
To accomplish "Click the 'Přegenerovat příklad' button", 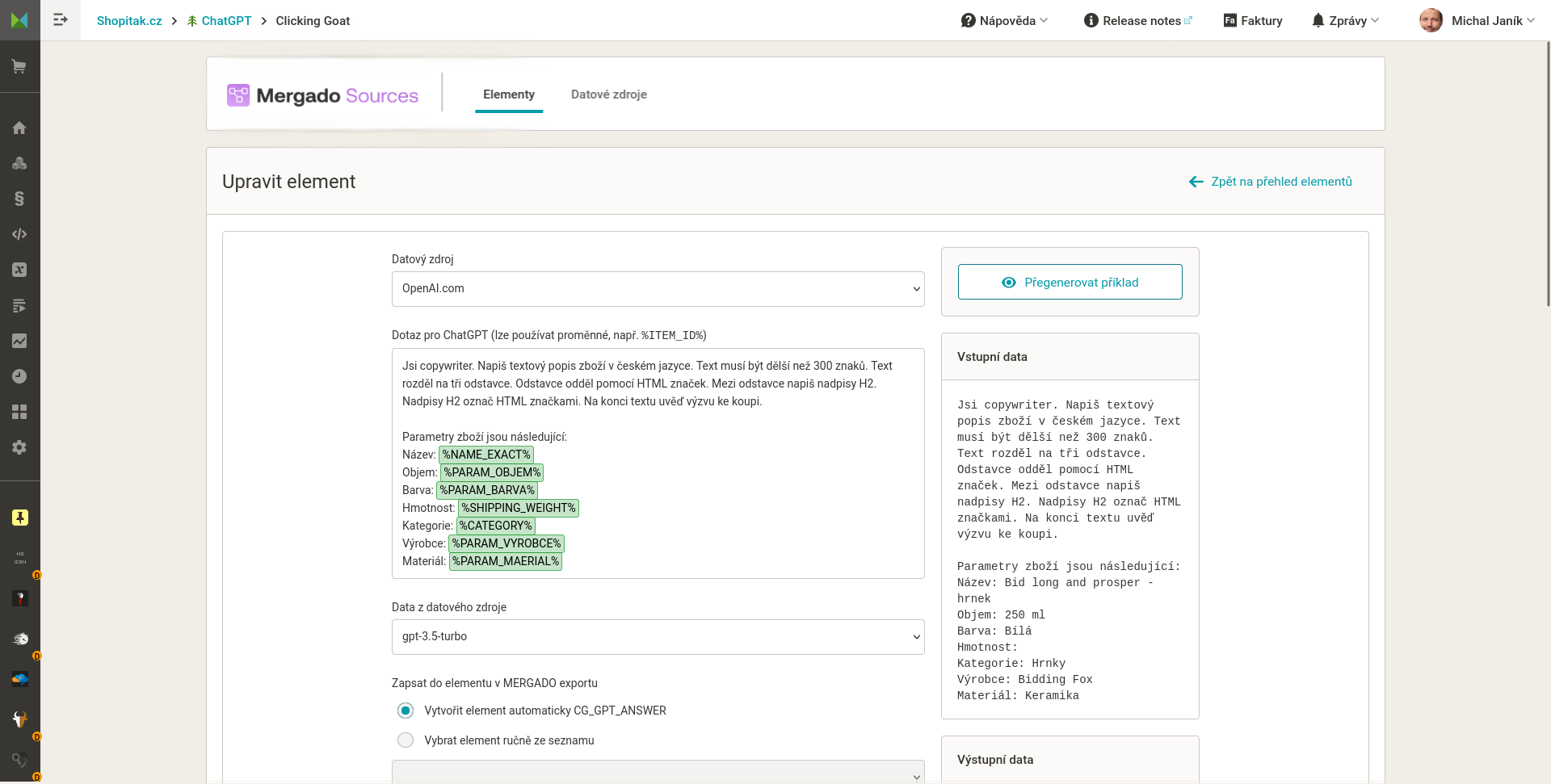I will point(1070,282).
